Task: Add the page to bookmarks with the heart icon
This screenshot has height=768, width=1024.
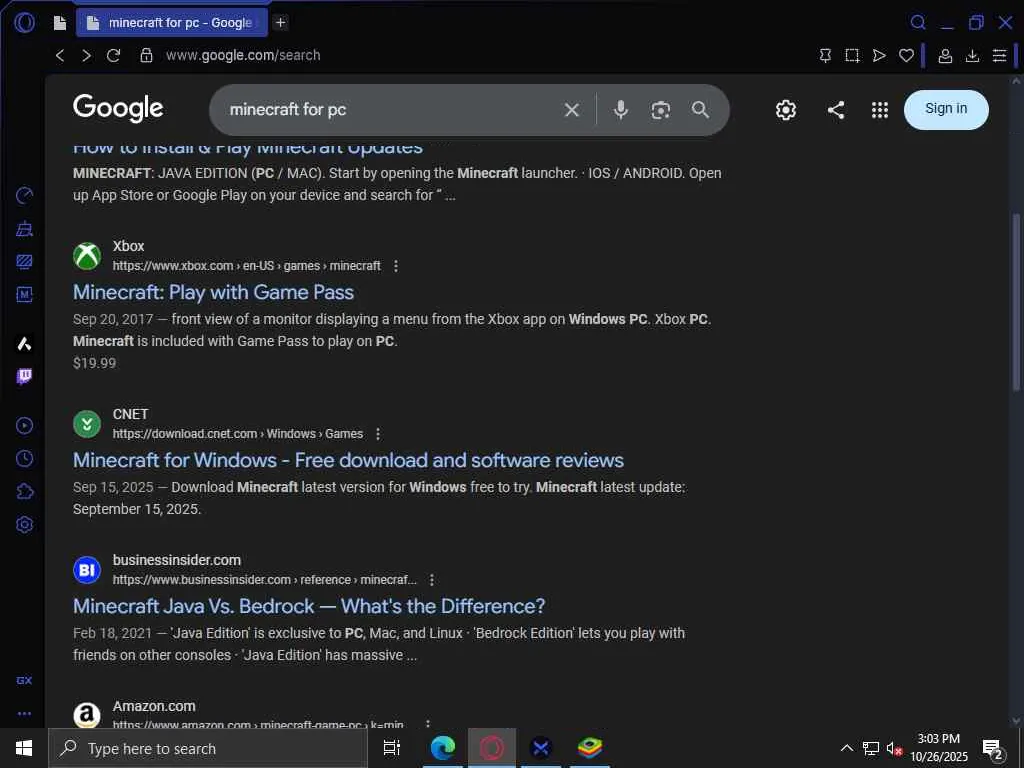Action: coord(906,56)
